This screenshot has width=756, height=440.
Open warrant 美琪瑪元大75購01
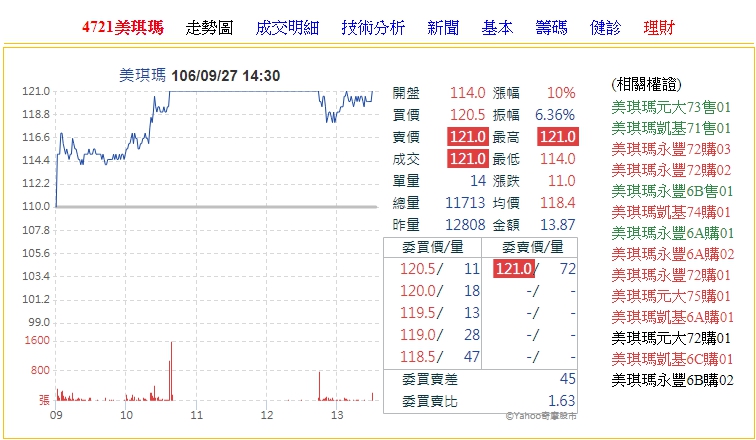(x=671, y=296)
